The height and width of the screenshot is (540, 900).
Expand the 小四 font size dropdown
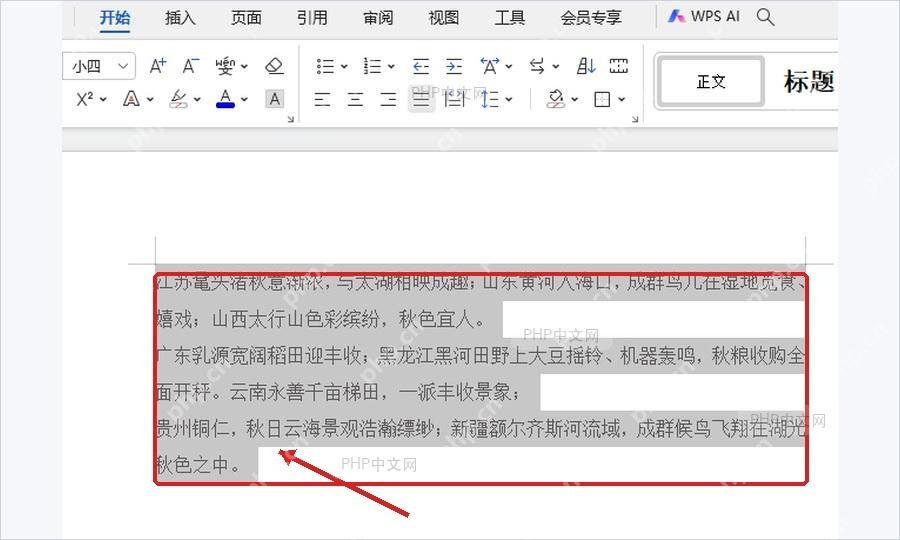[123, 66]
